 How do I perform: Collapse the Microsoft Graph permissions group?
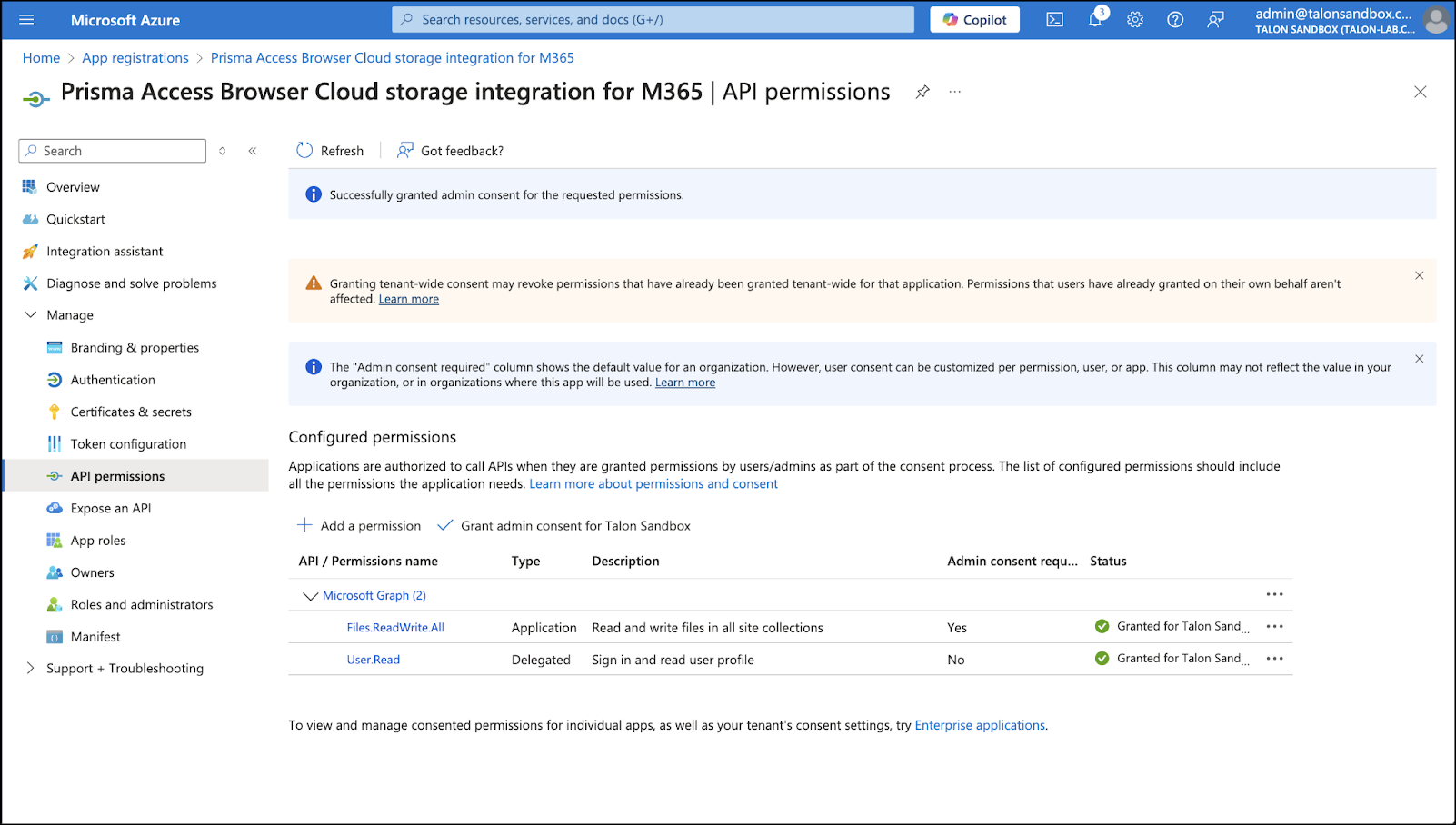coord(310,596)
